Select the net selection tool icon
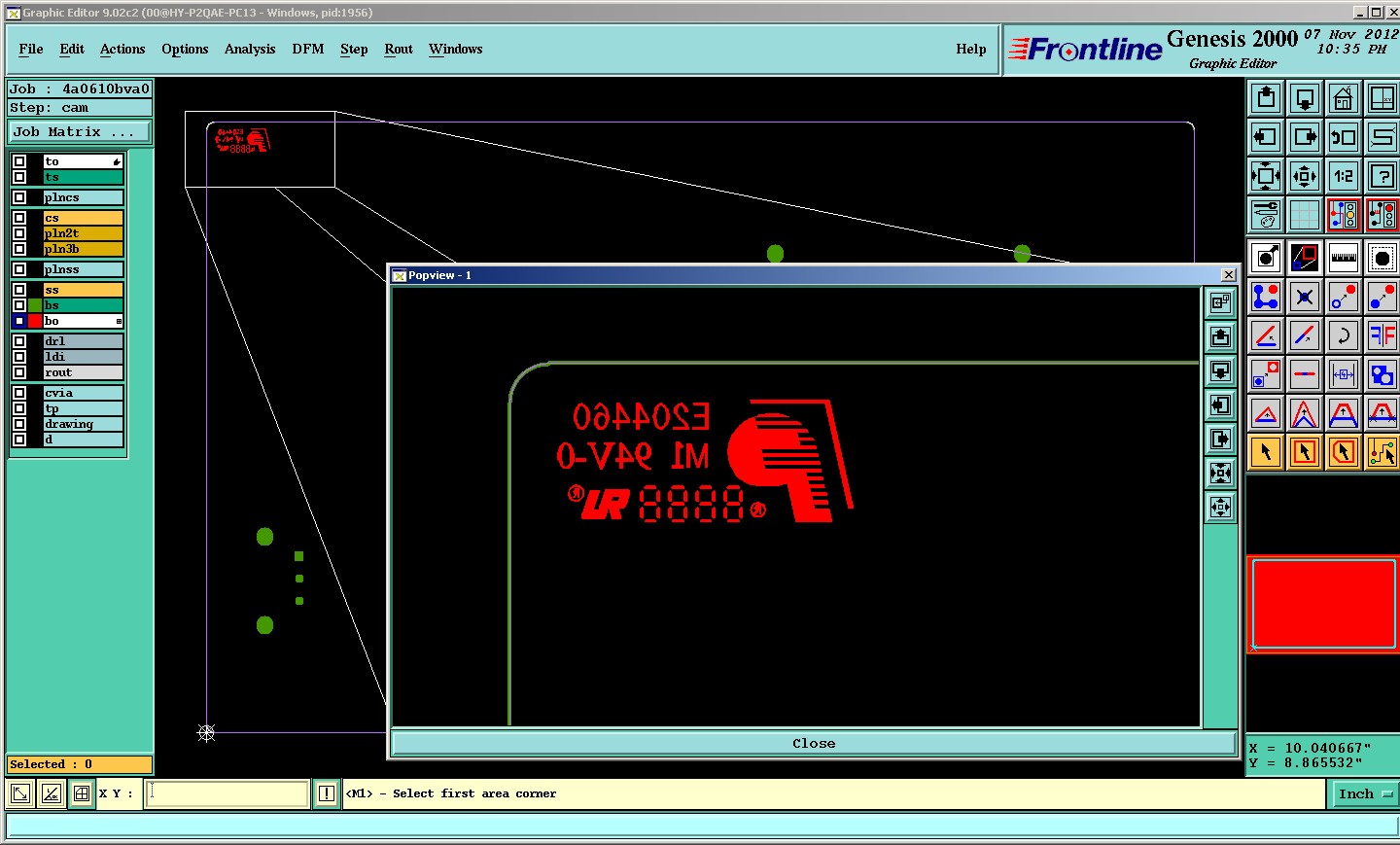The width and height of the screenshot is (1400, 845). click(x=1382, y=452)
